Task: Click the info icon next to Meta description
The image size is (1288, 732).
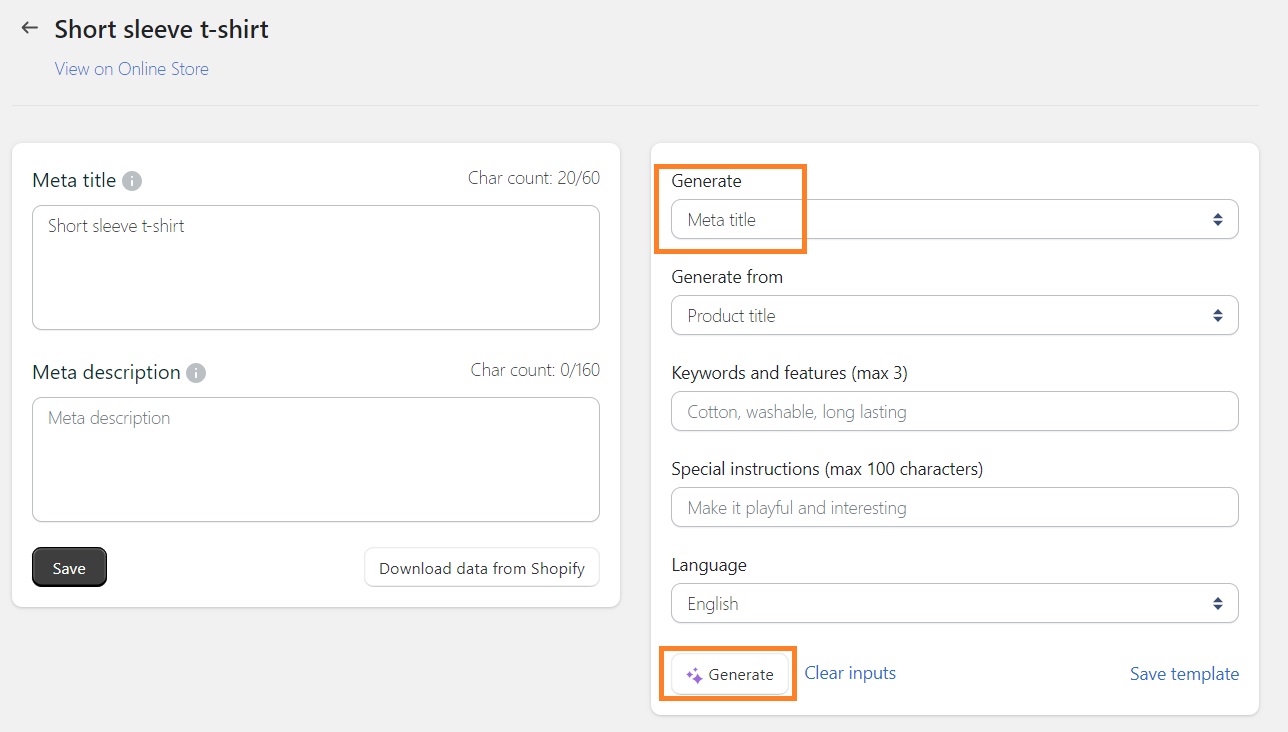Action: (197, 373)
